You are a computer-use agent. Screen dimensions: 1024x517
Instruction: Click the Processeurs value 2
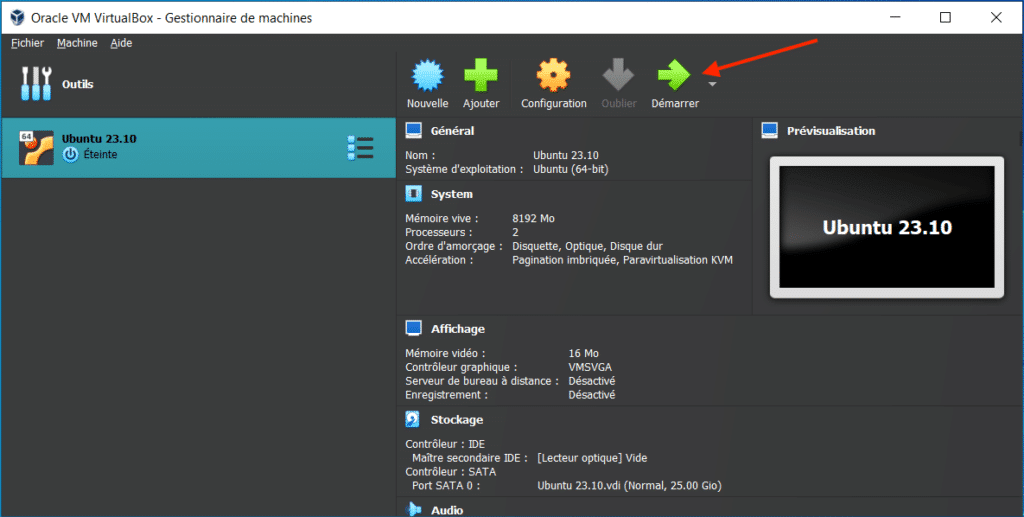(x=515, y=232)
